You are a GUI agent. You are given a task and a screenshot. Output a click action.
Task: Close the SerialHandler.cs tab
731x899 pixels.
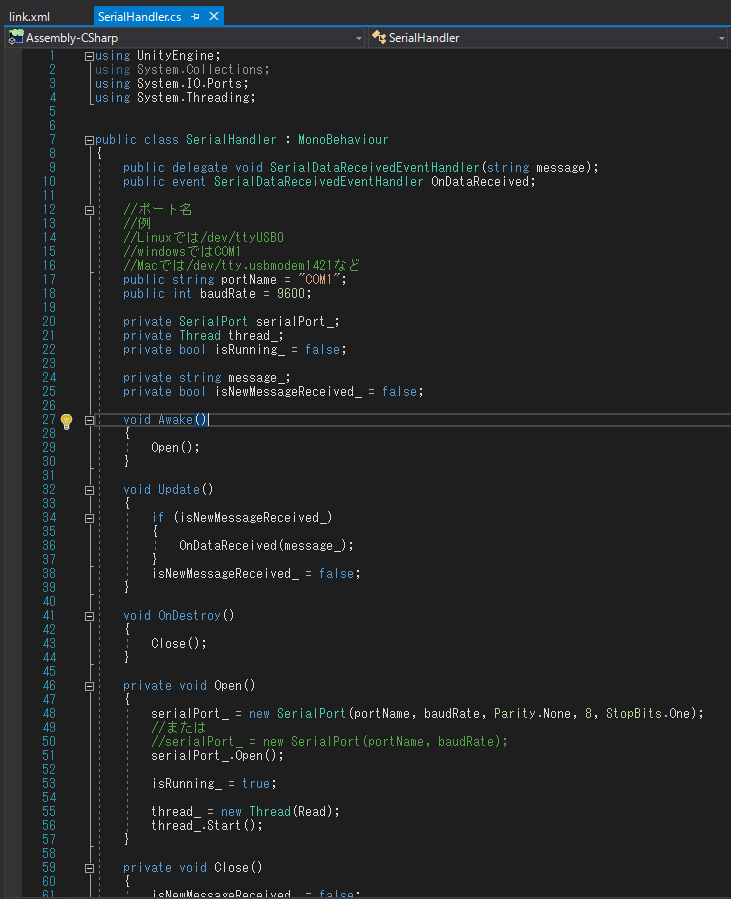point(214,16)
